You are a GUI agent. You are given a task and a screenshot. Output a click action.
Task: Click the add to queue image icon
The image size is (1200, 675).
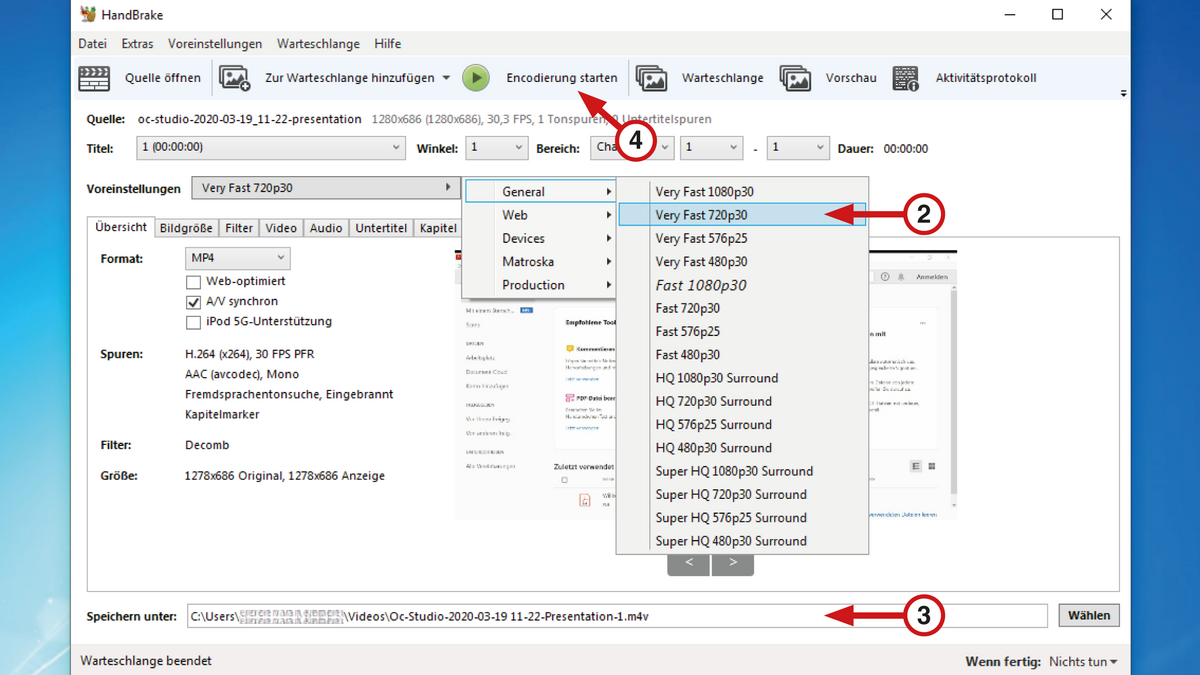[234, 78]
